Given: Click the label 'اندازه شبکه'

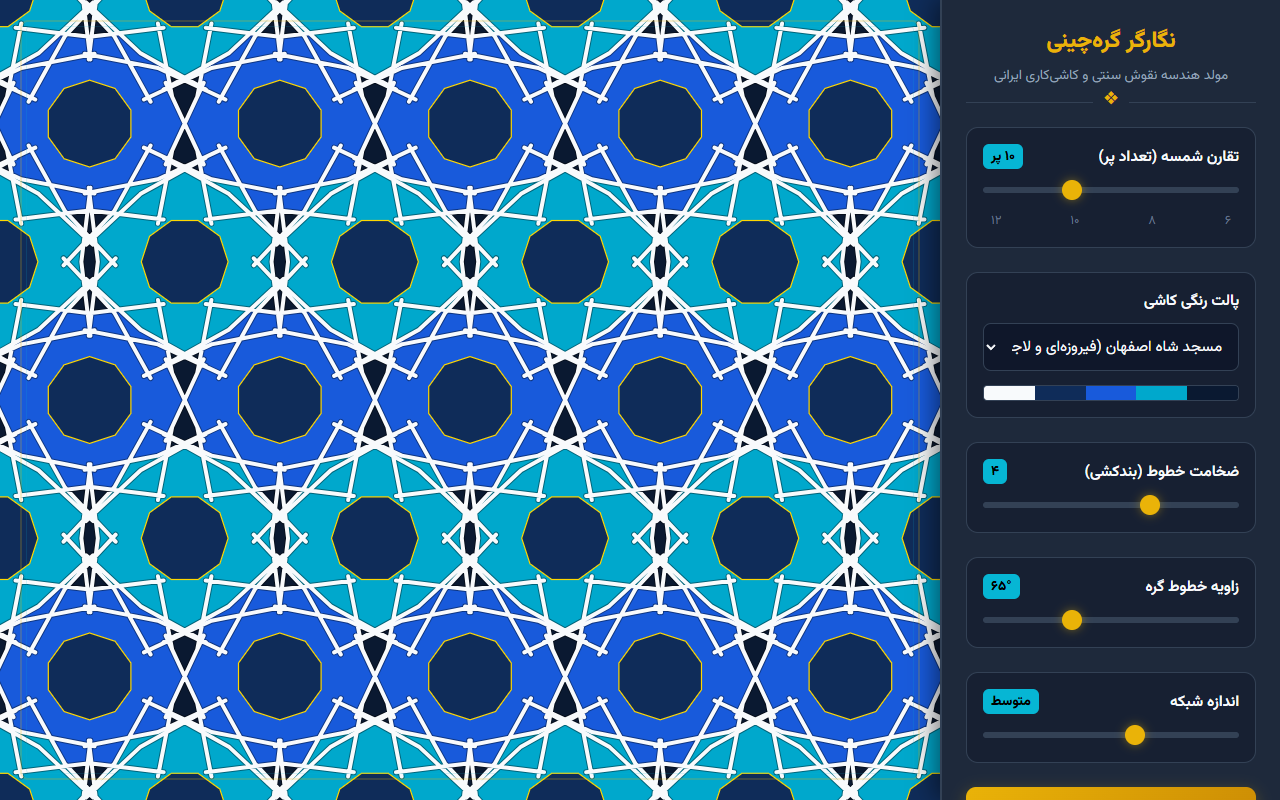Looking at the screenshot, I should (1204, 701).
